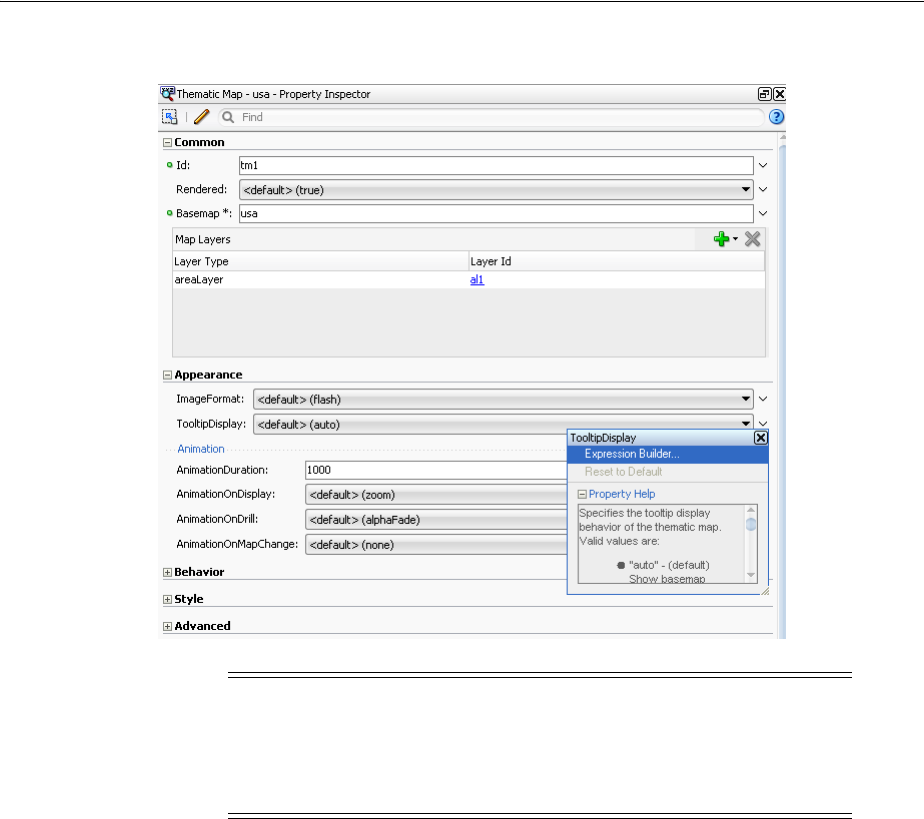Click the Map Layers table title
The height and width of the screenshot is (819, 924).
[x=203, y=239]
